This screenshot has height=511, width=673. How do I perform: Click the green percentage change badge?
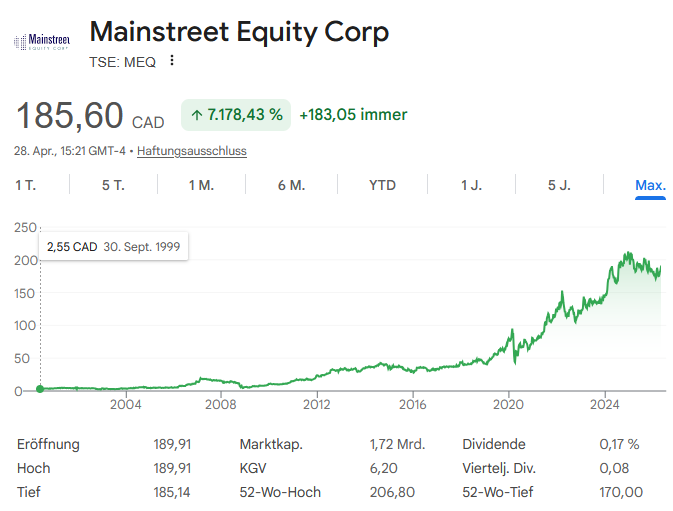[236, 115]
